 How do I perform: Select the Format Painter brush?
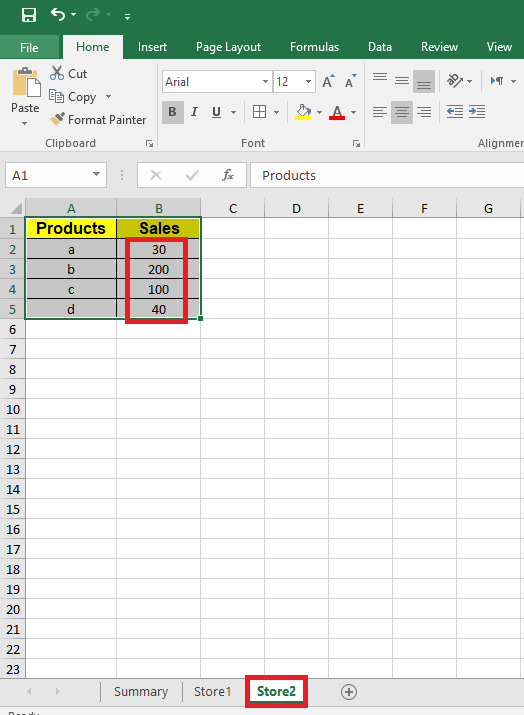(x=98, y=119)
